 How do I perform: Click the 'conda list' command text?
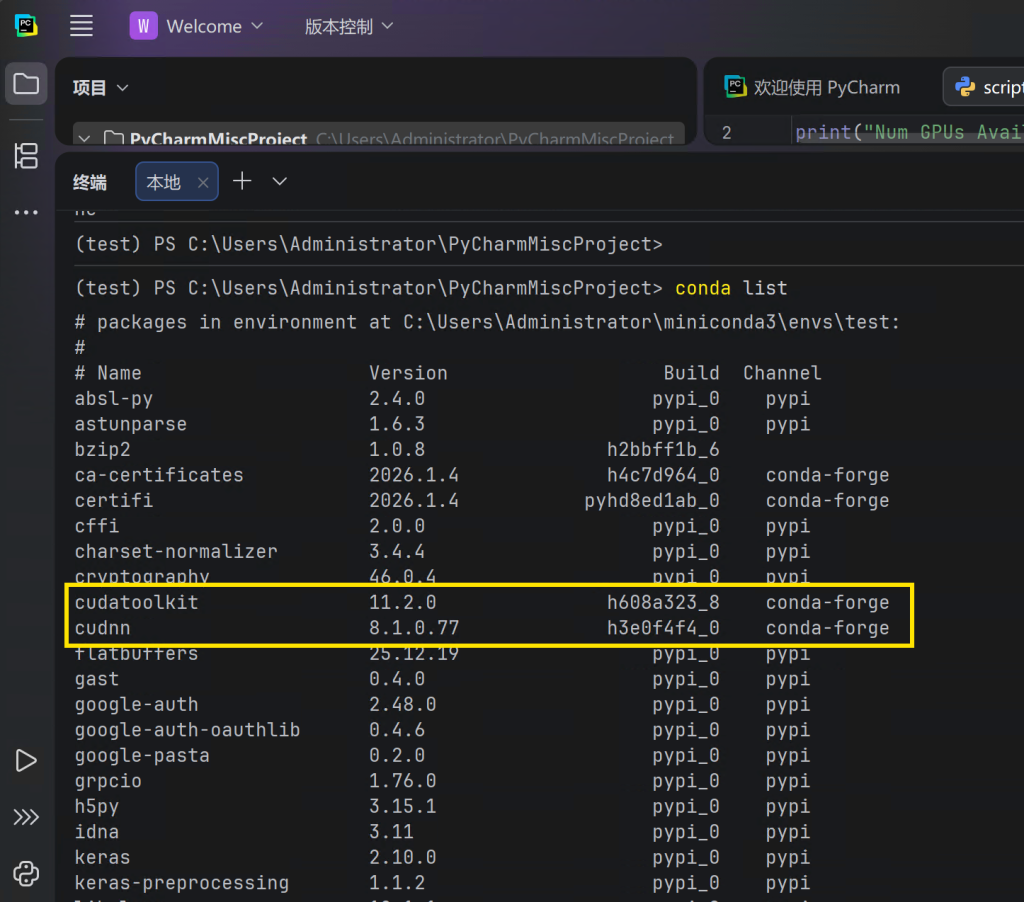coord(731,288)
